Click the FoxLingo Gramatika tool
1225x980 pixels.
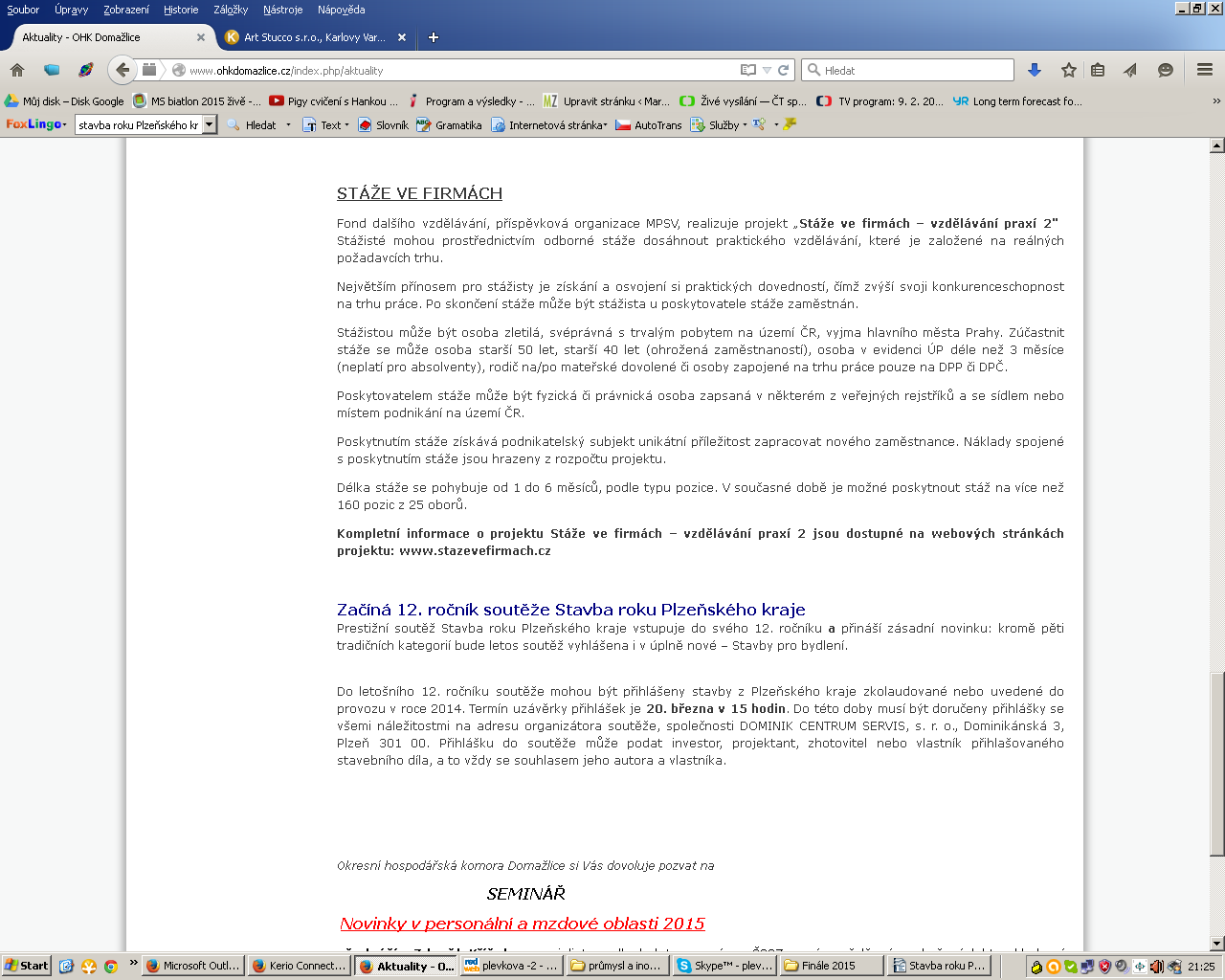pos(450,124)
